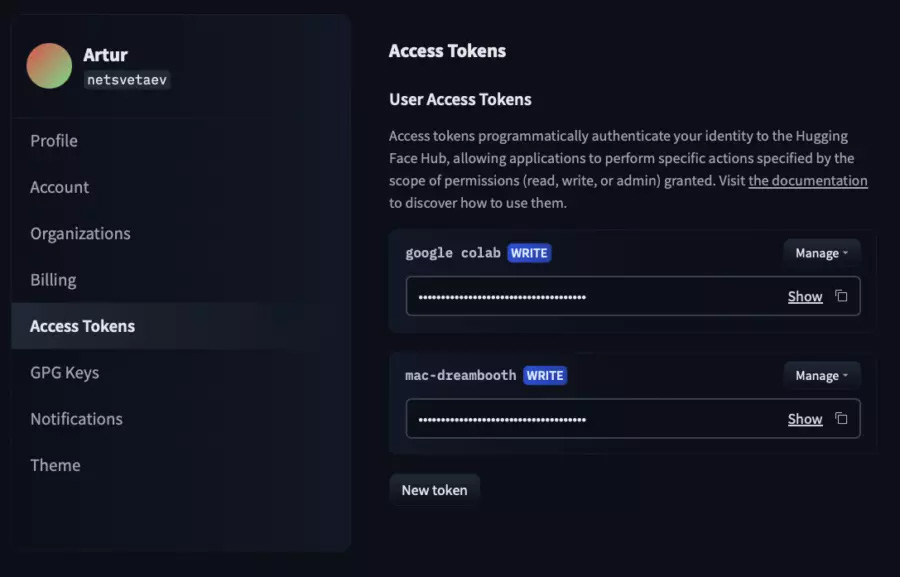Image resolution: width=900 pixels, height=577 pixels.
Task: Click the google colab token field
Action: [633, 296]
